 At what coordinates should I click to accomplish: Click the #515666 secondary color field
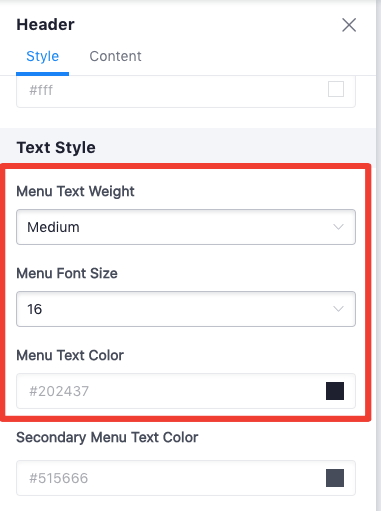[186, 478]
